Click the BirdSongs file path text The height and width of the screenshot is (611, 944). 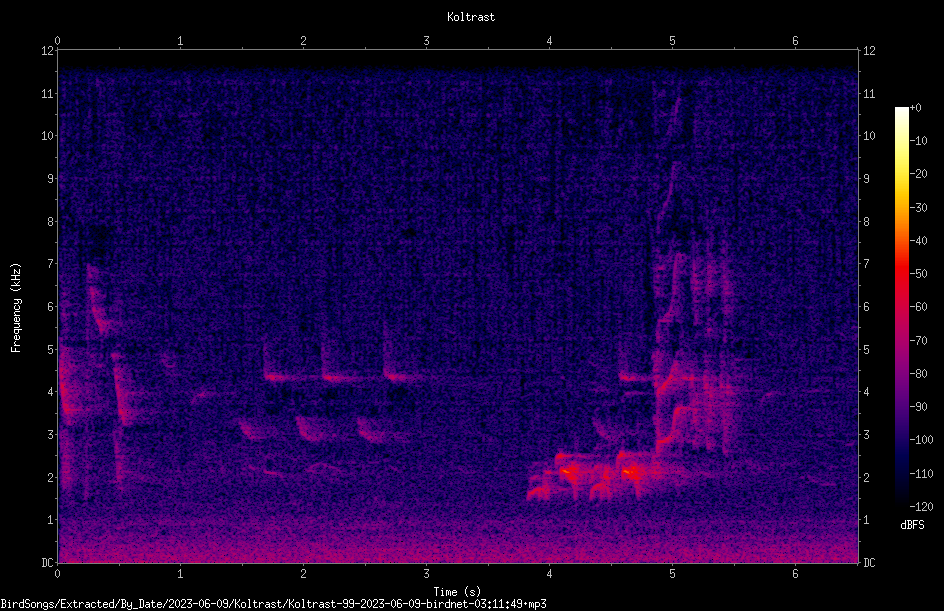click(x=273, y=604)
